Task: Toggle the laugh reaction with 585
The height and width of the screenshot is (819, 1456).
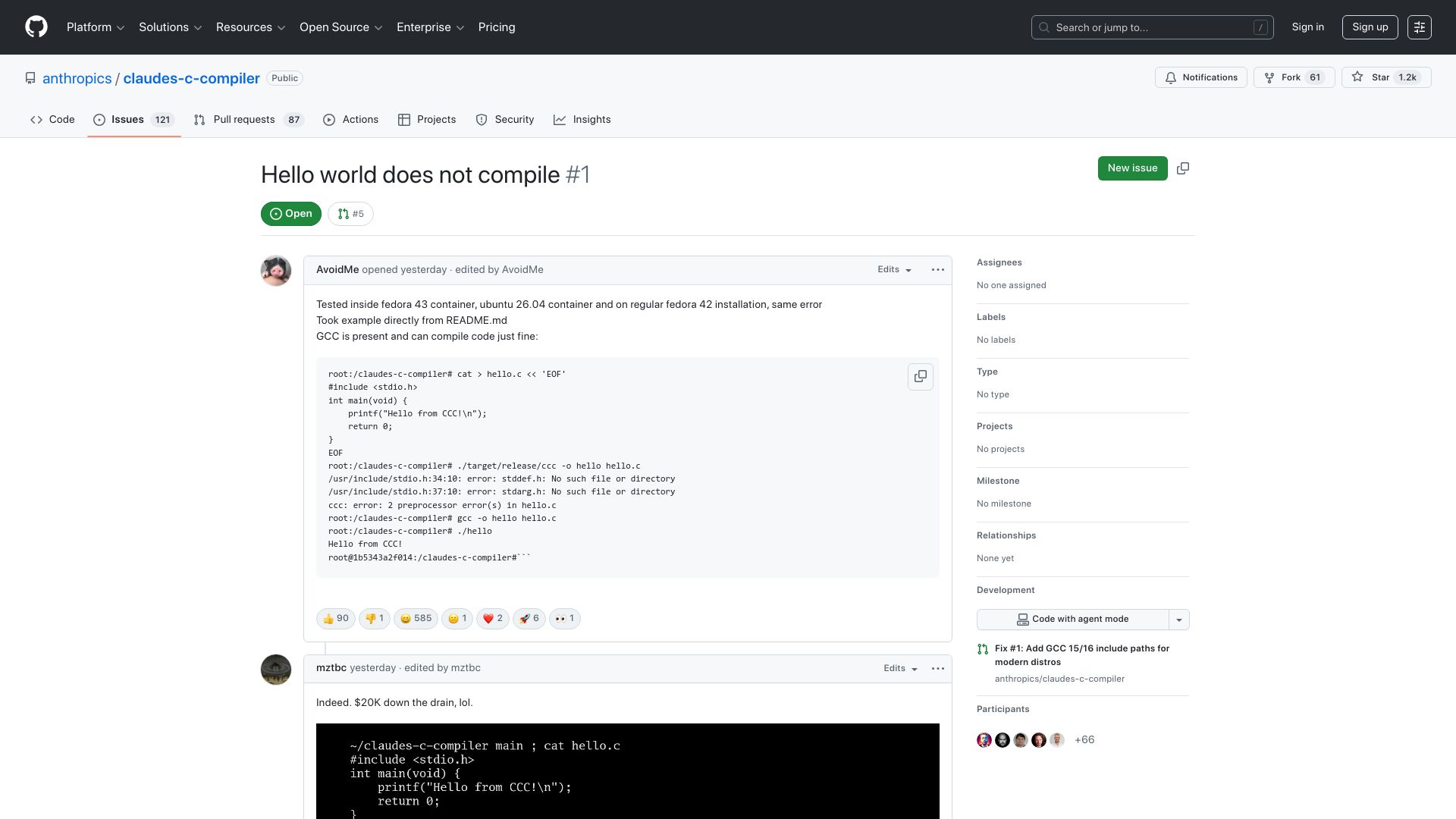Action: 416,619
